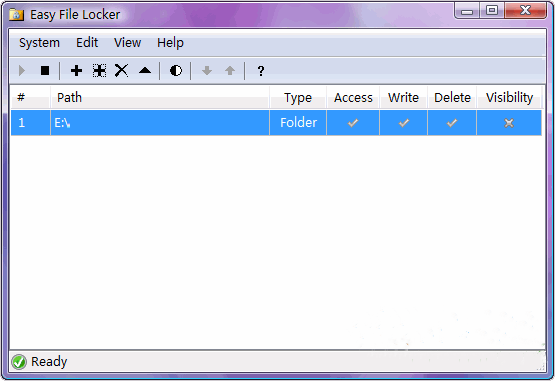Open the Help menu
Image resolution: width=555 pixels, height=381 pixels.
click(x=170, y=43)
